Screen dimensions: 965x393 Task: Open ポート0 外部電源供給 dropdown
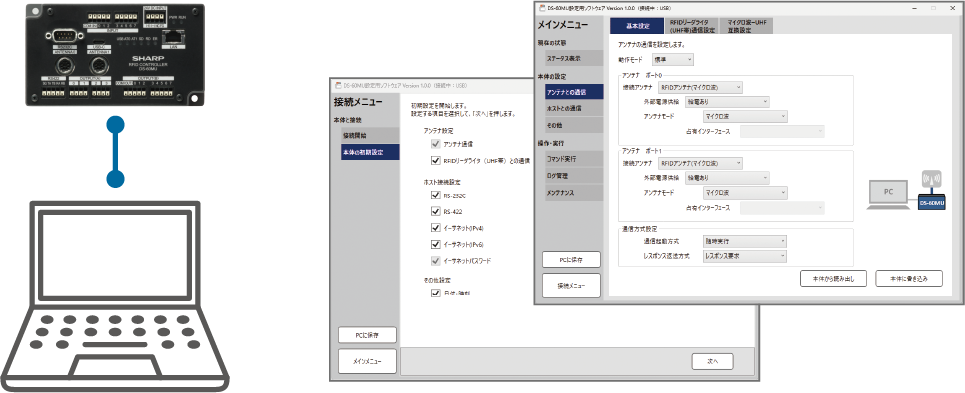click(x=727, y=101)
